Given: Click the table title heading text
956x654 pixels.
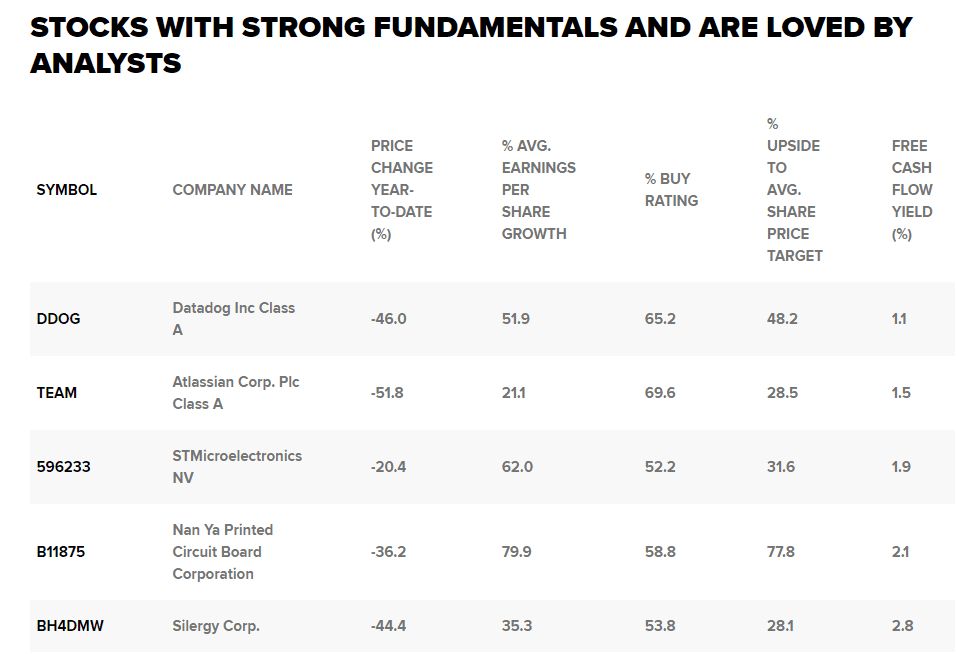Looking at the screenshot, I should [x=471, y=45].
